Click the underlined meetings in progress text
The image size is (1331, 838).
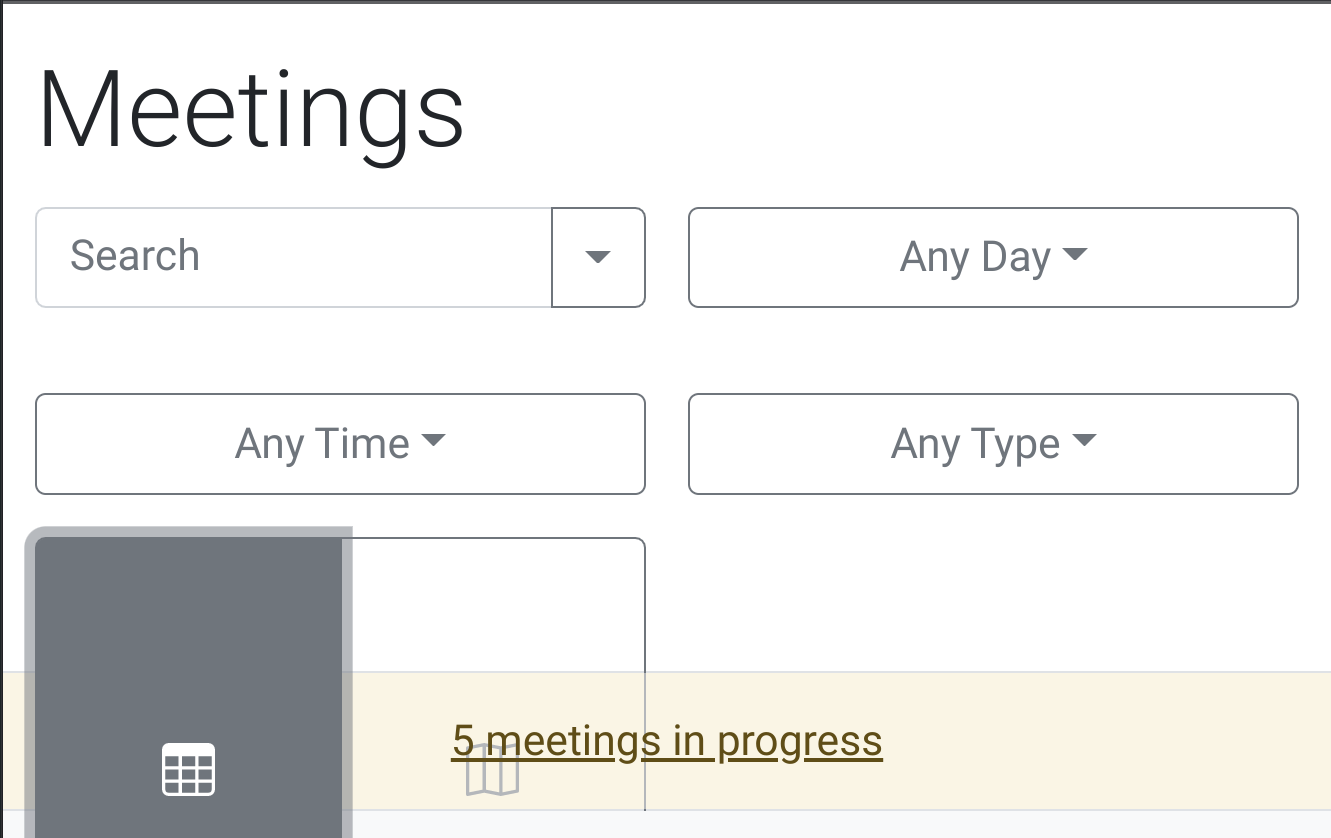pos(668,740)
